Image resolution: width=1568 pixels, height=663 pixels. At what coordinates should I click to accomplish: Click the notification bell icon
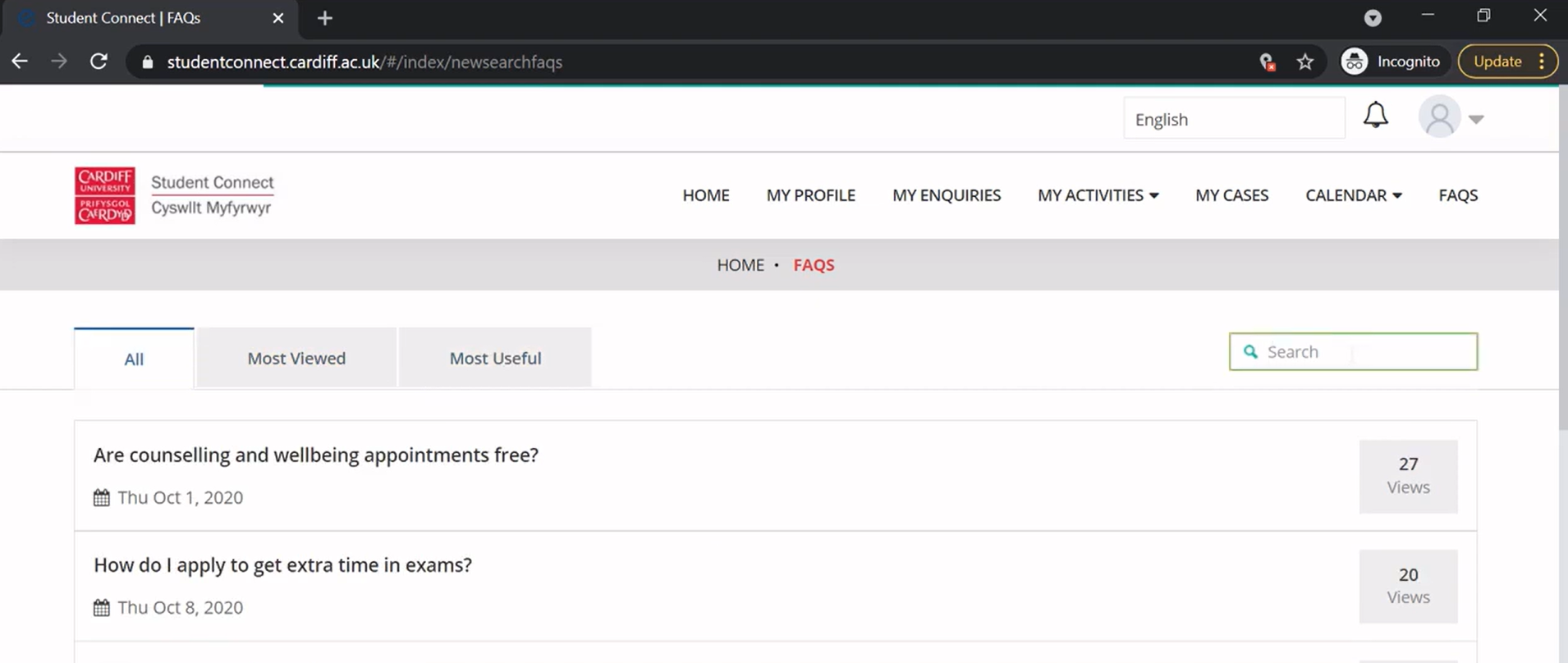[x=1375, y=116]
